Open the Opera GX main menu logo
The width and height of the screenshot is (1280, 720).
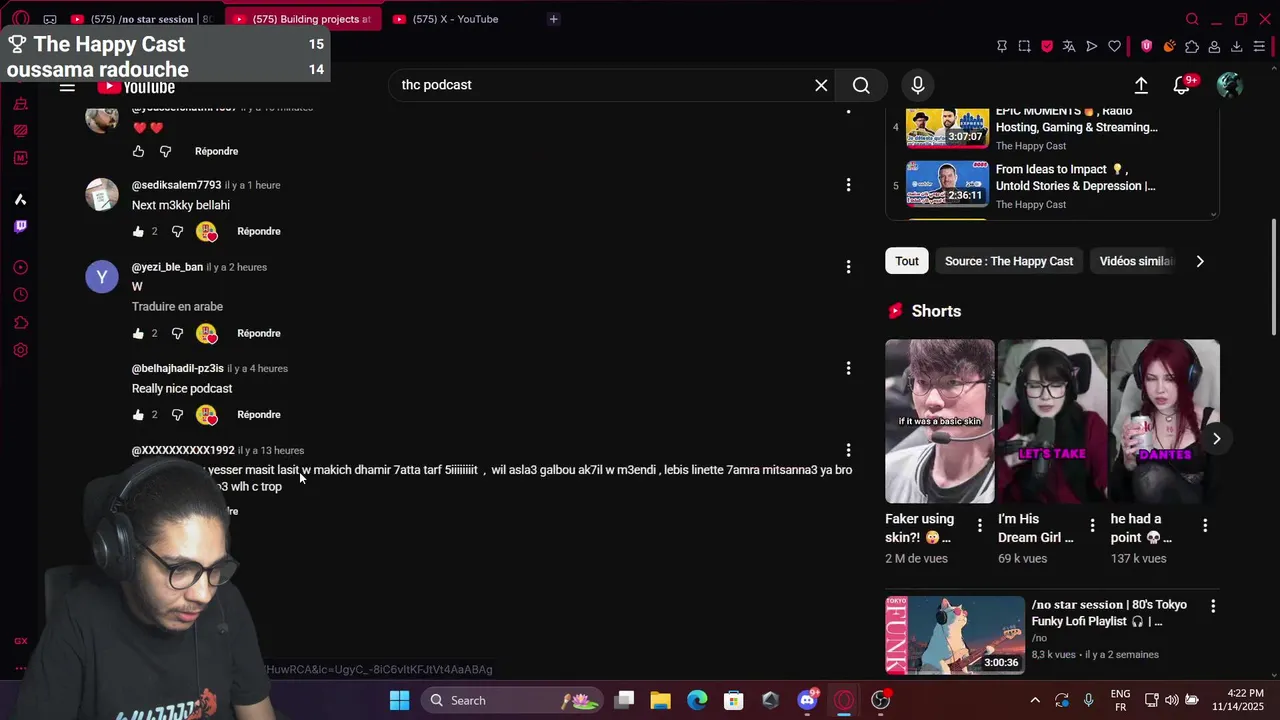tap(20, 19)
